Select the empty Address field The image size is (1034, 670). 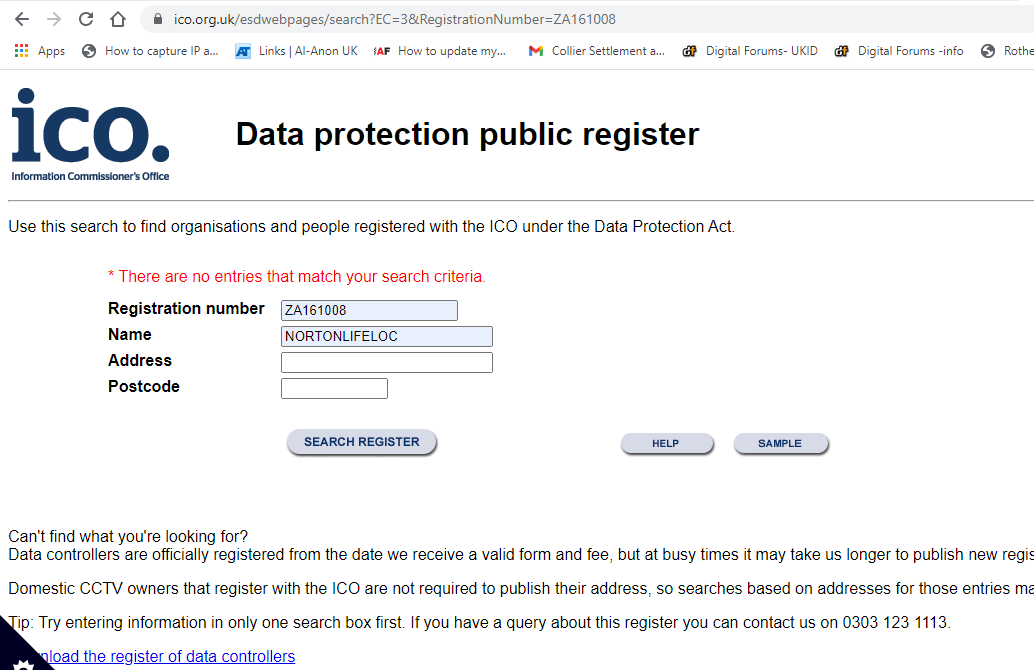[x=386, y=362]
